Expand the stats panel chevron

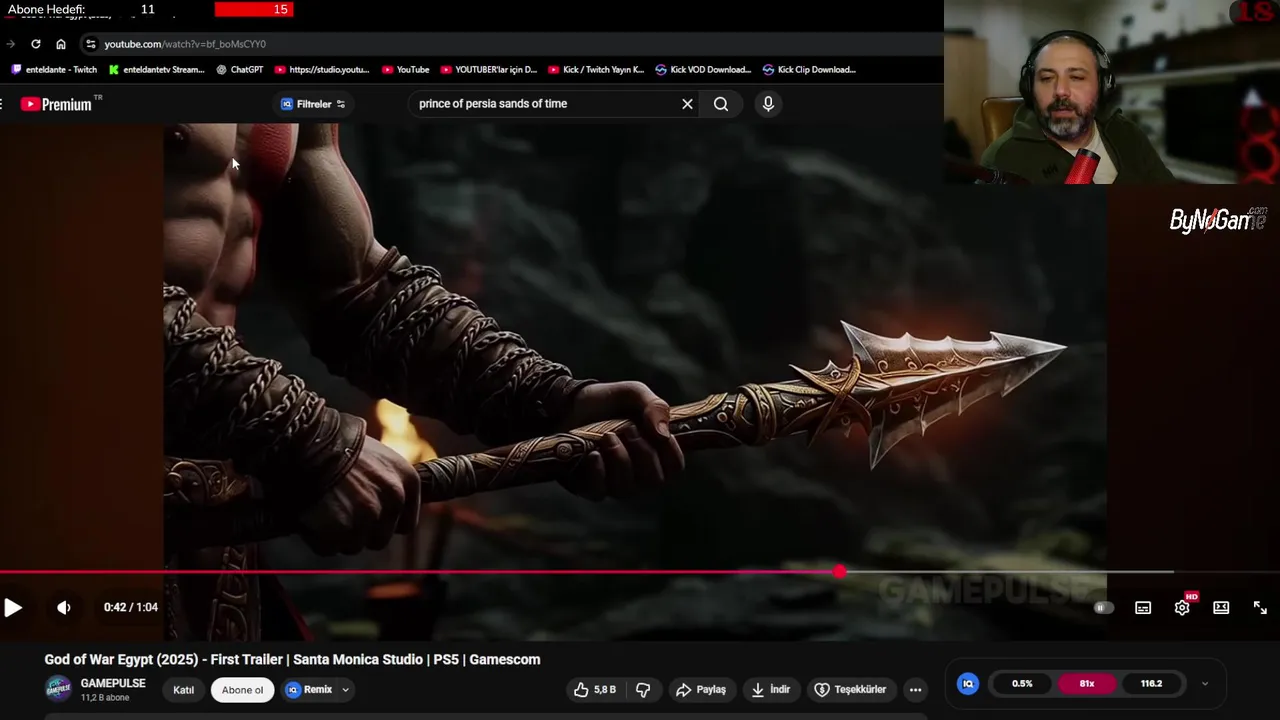[x=1205, y=684]
